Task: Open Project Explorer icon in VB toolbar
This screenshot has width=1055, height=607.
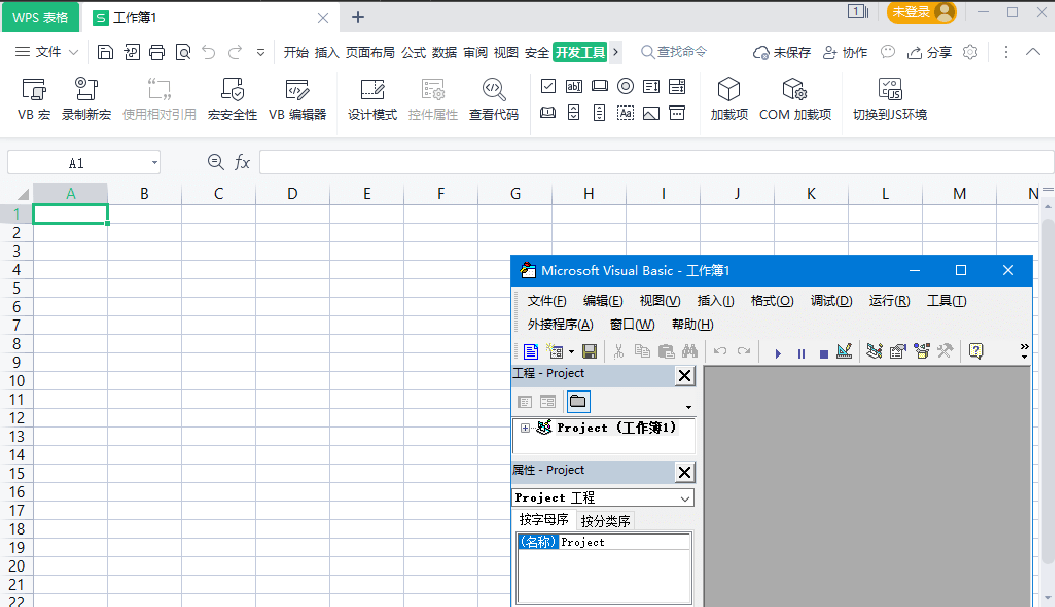Action: click(x=874, y=351)
